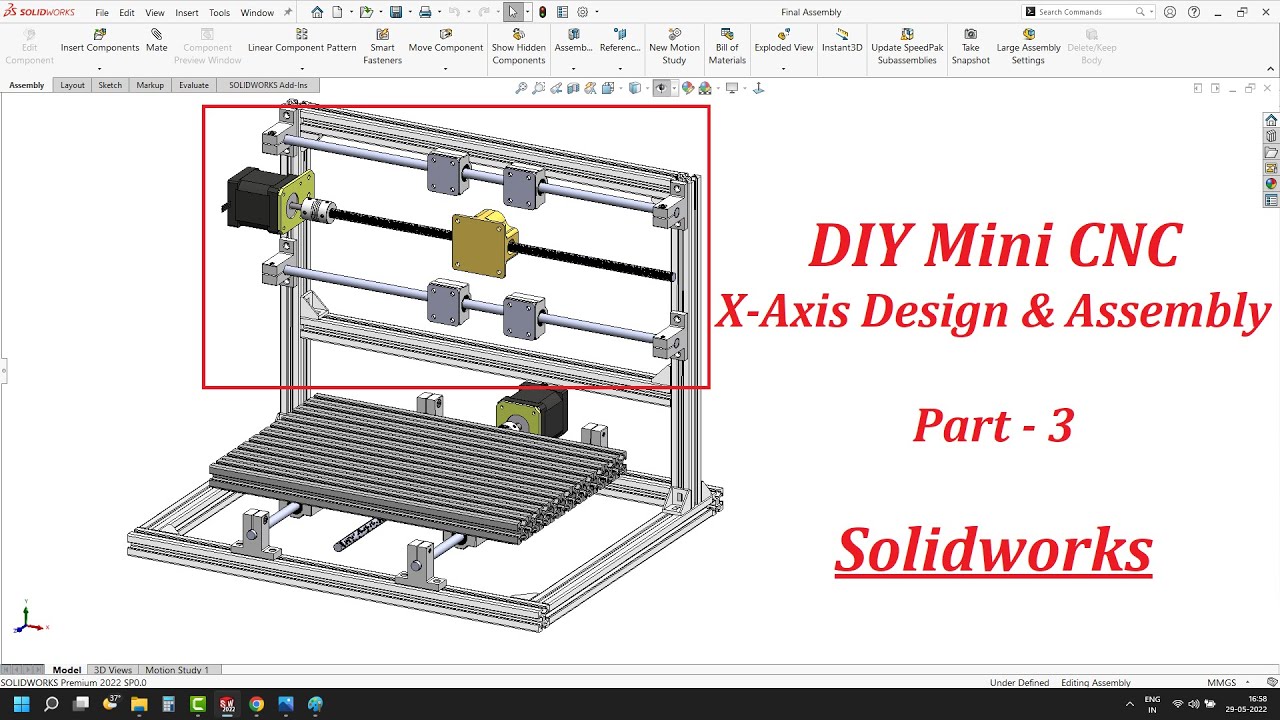The width and height of the screenshot is (1280, 720).
Task: Insert a Bill of Materials
Action: tap(727, 47)
